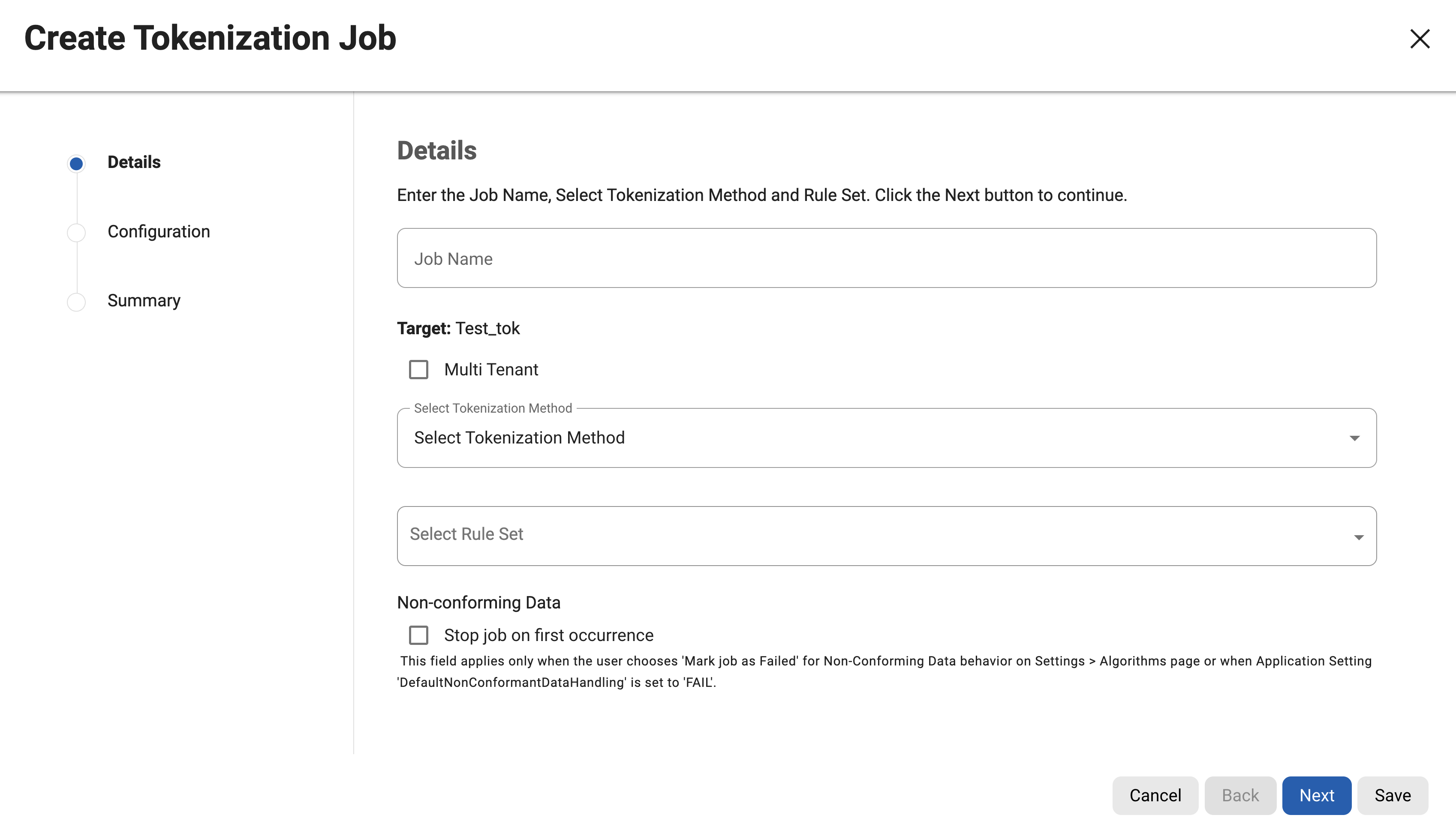
Task: Jump to the Summary step label
Action: click(144, 300)
